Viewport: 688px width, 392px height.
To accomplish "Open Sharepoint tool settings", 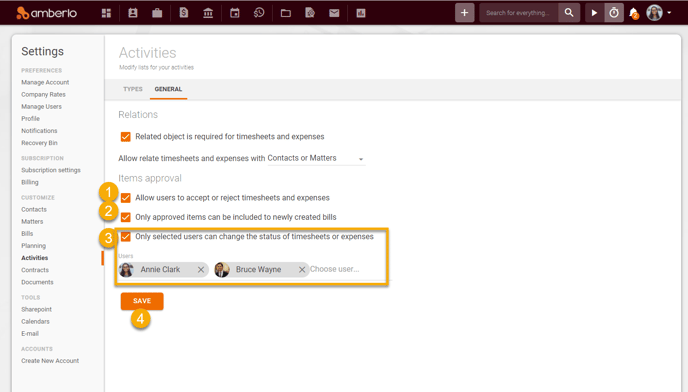I will (x=36, y=309).
